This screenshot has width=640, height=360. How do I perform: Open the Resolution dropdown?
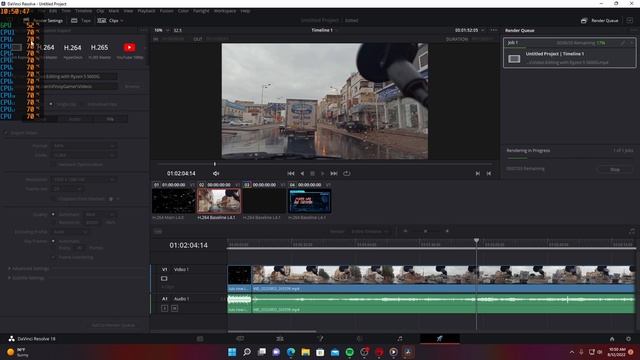pyautogui.click(x=83, y=180)
